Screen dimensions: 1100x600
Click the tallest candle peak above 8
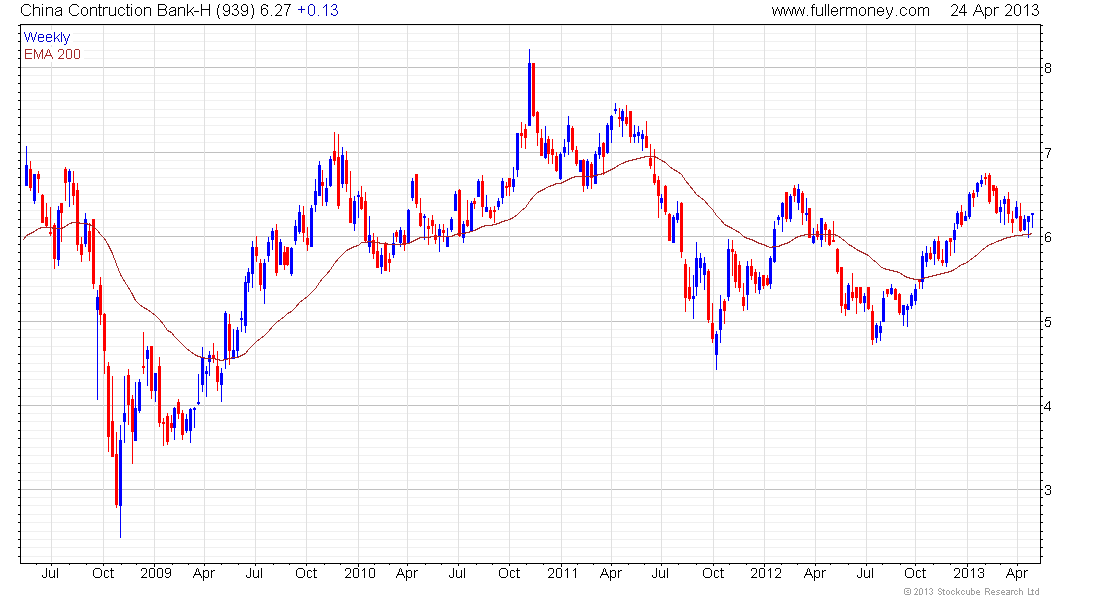pos(530,88)
